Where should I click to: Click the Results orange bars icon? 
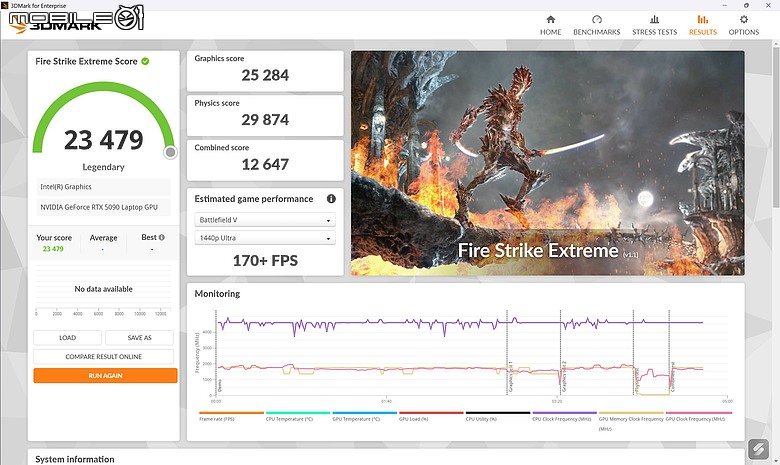coord(702,19)
